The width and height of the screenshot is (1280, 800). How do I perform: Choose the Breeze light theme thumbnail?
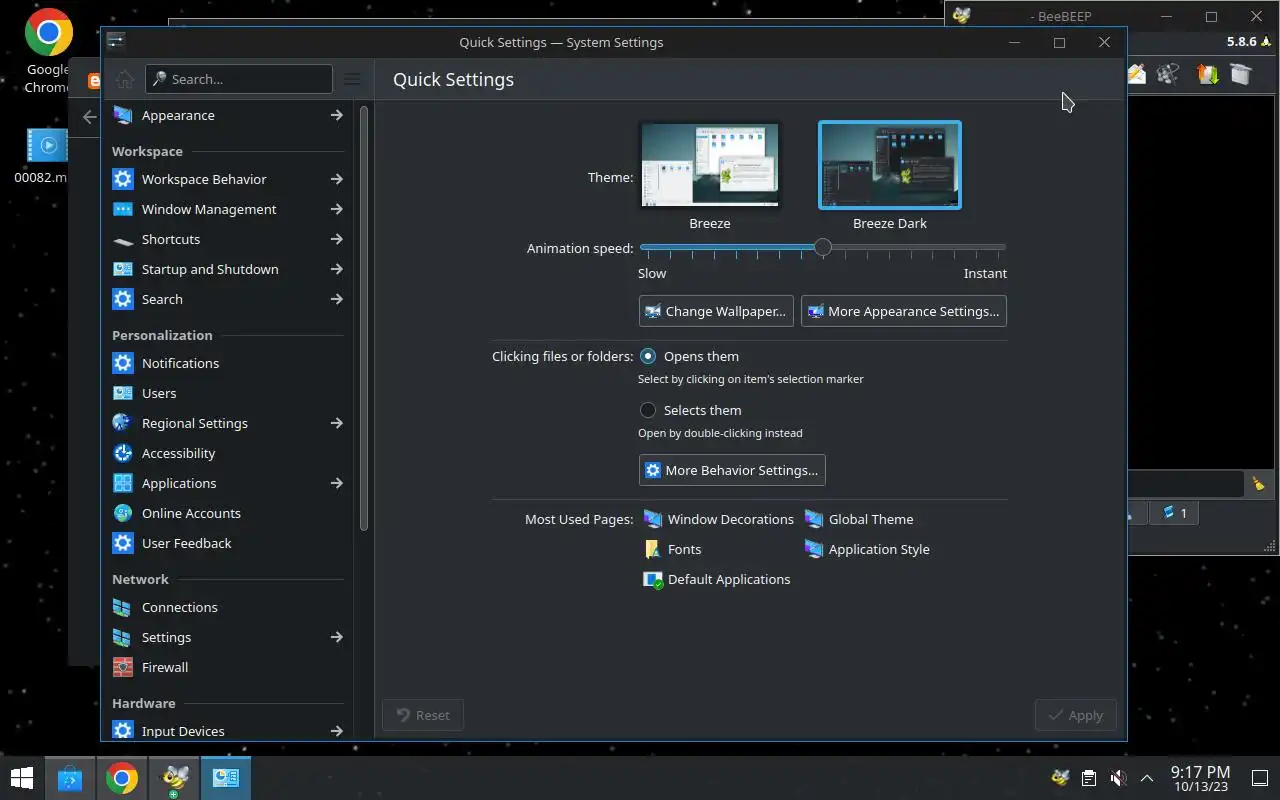click(710, 166)
